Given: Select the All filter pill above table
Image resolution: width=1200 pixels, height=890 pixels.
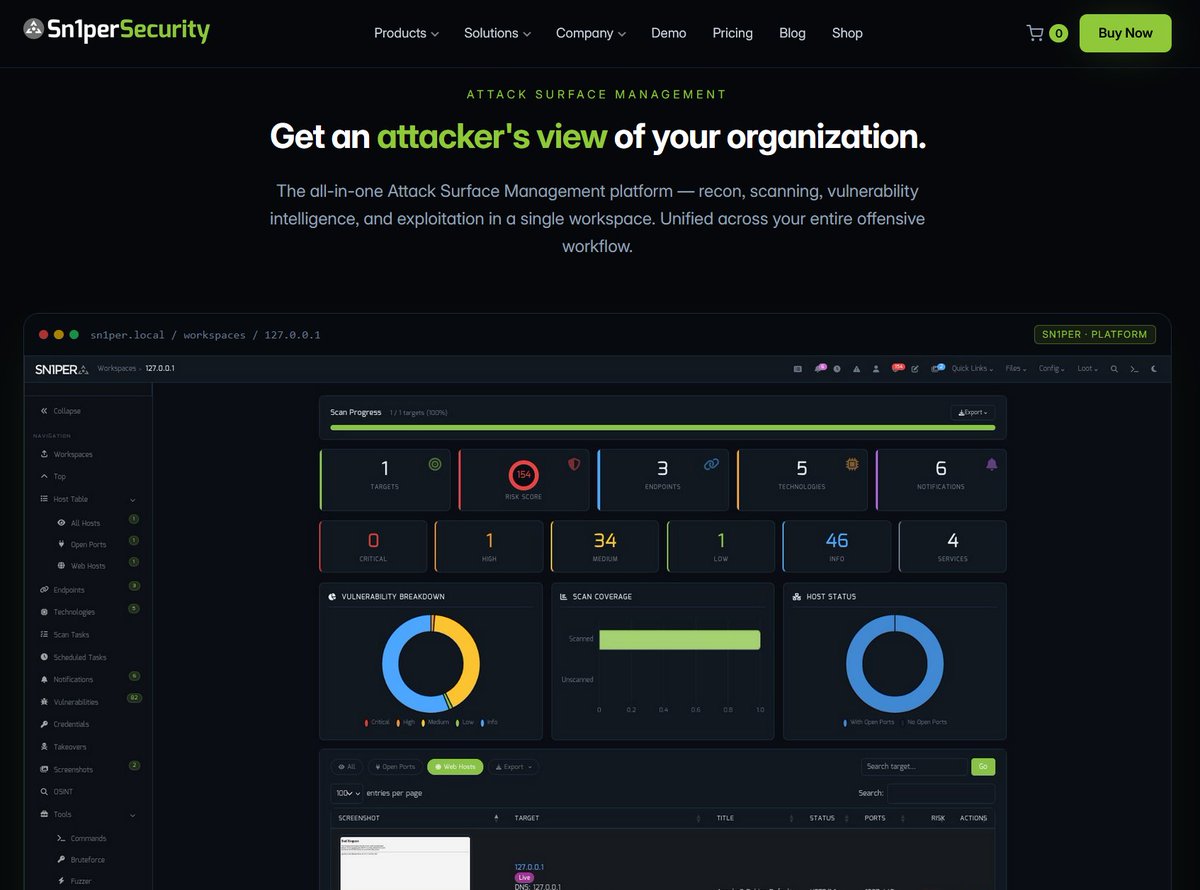Looking at the screenshot, I should (x=346, y=767).
